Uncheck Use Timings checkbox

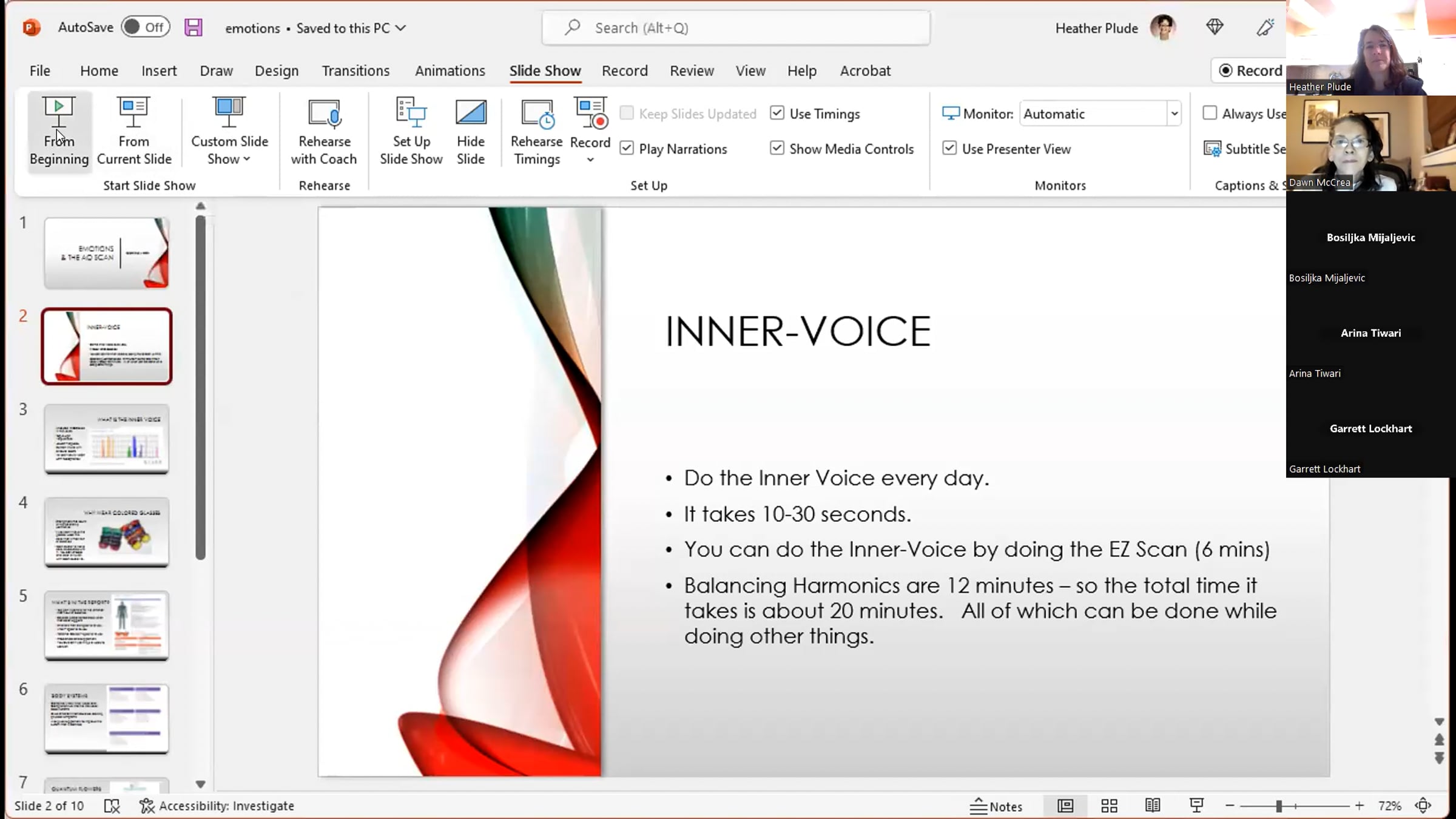[x=777, y=113]
